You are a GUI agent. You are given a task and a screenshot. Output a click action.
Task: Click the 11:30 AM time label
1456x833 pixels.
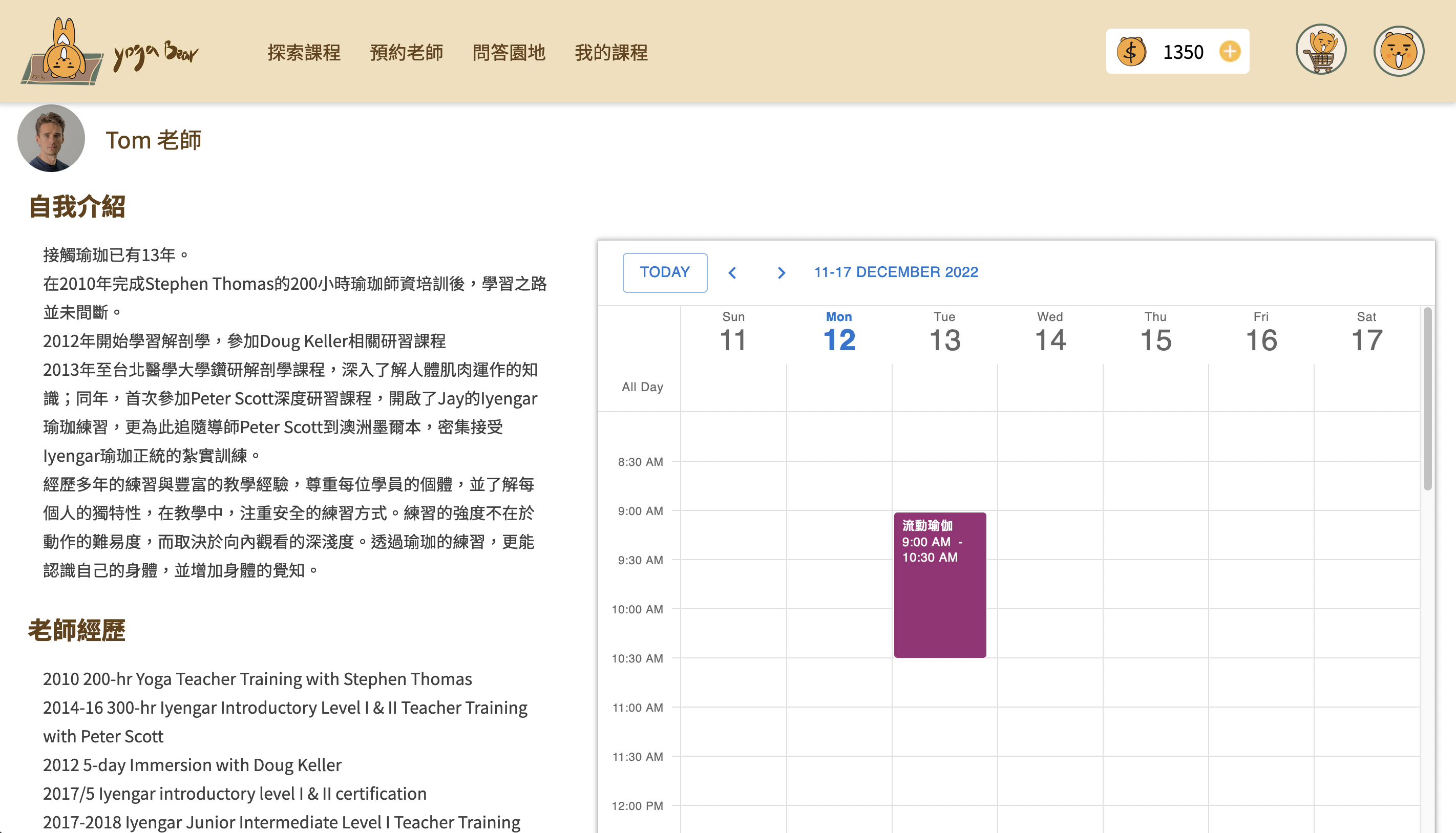[x=638, y=757]
